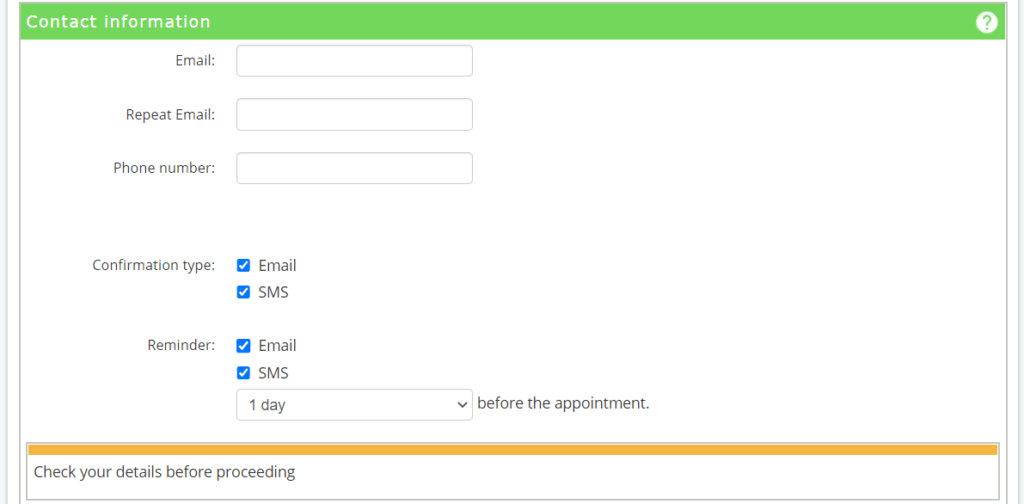Click the Contact information header title

point(118,22)
